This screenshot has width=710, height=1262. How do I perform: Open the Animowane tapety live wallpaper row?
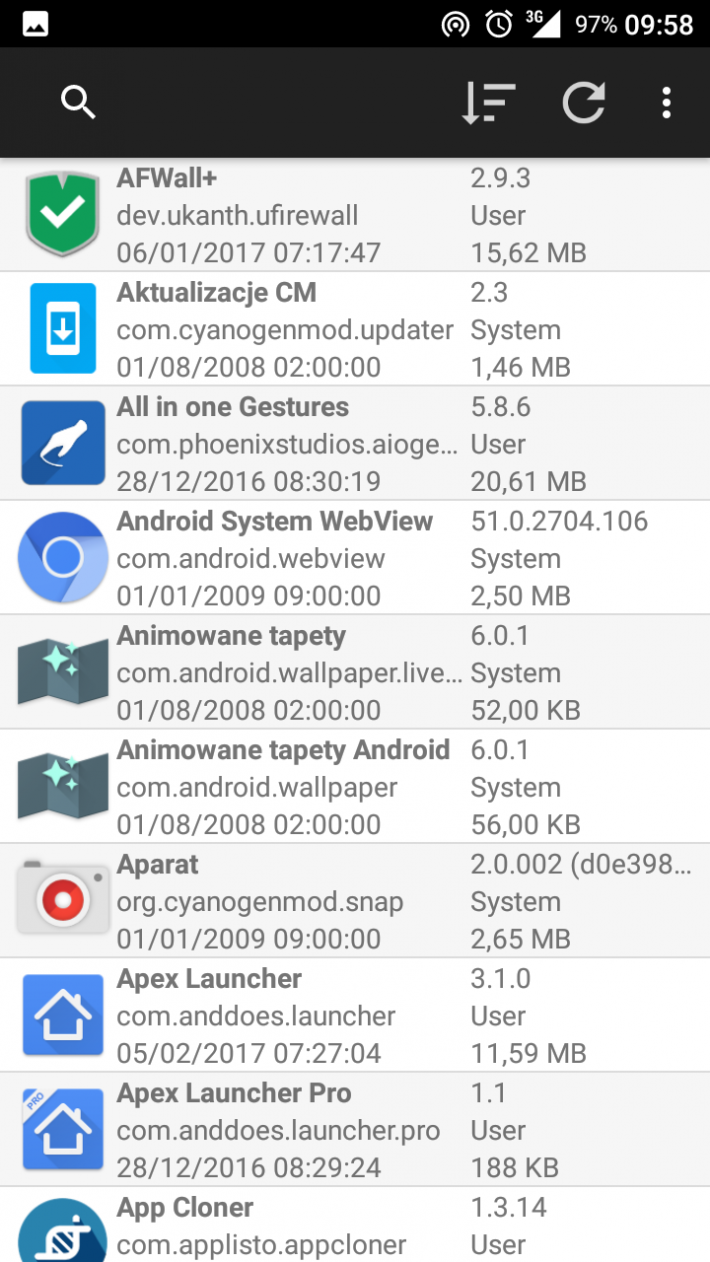355,672
